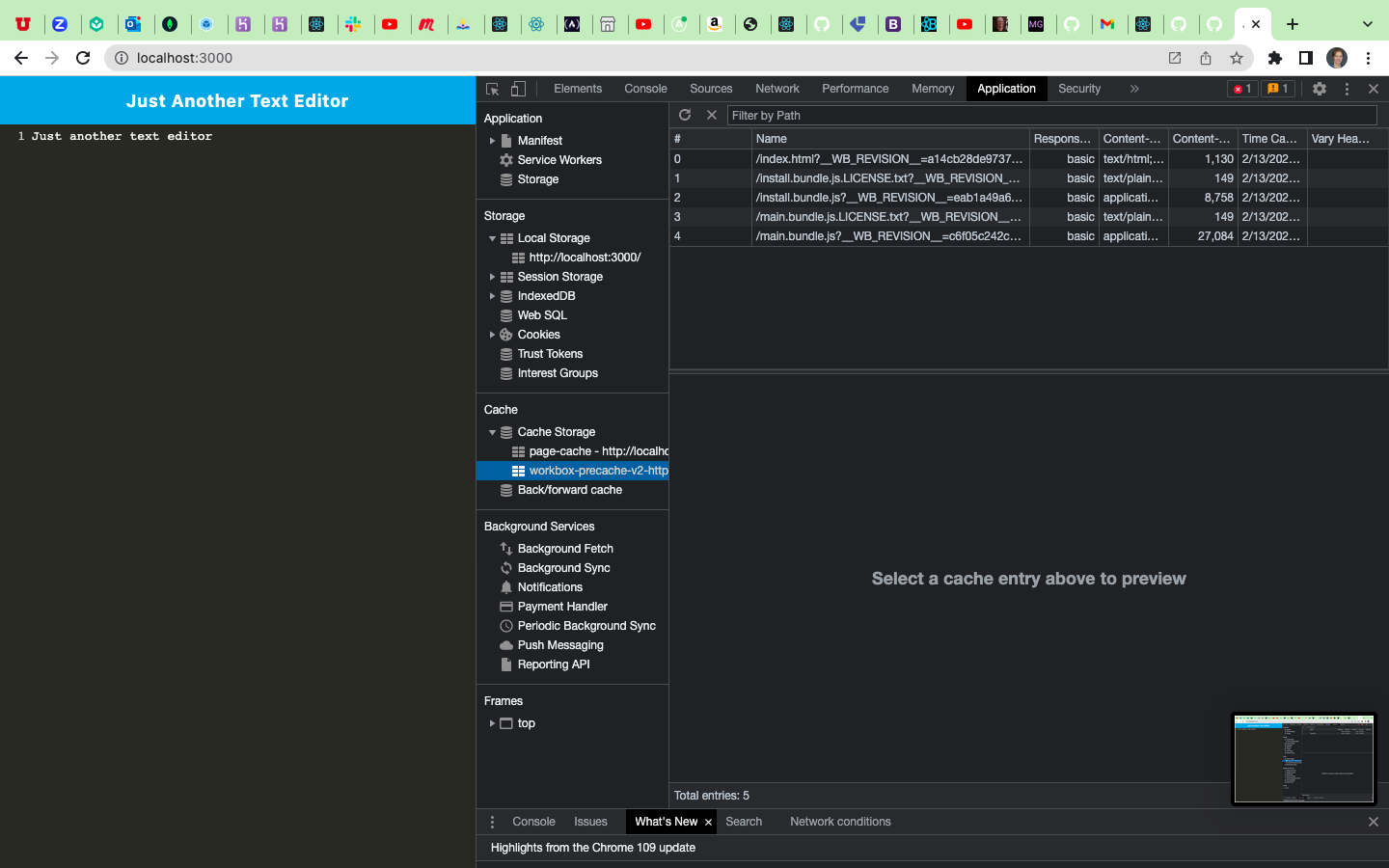Open Chrome three-dot menu
This screenshot has height=868, width=1389.
[x=1368, y=58]
